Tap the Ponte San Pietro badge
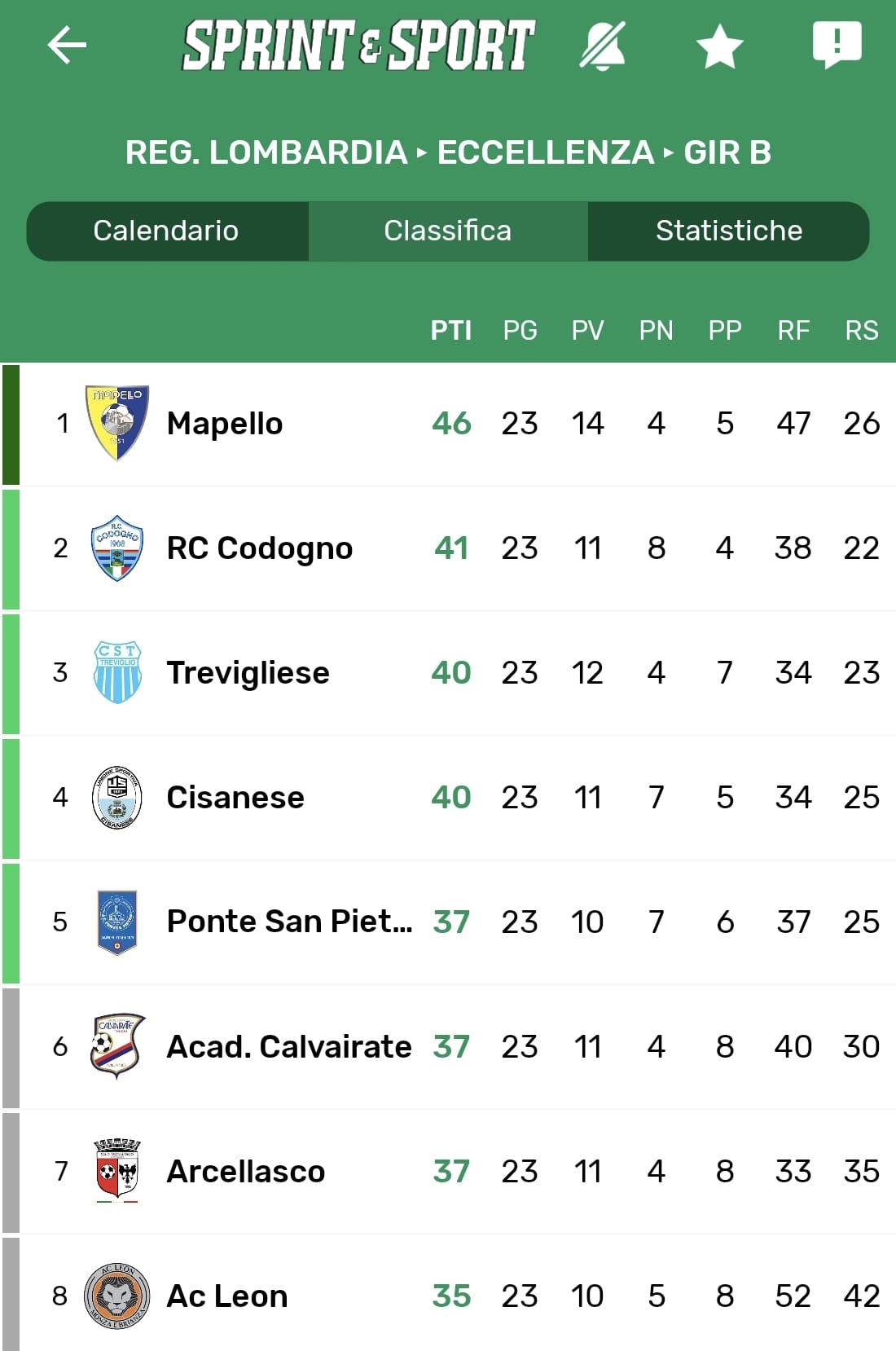Viewport: 896px width, 1351px height. point(117,922)
